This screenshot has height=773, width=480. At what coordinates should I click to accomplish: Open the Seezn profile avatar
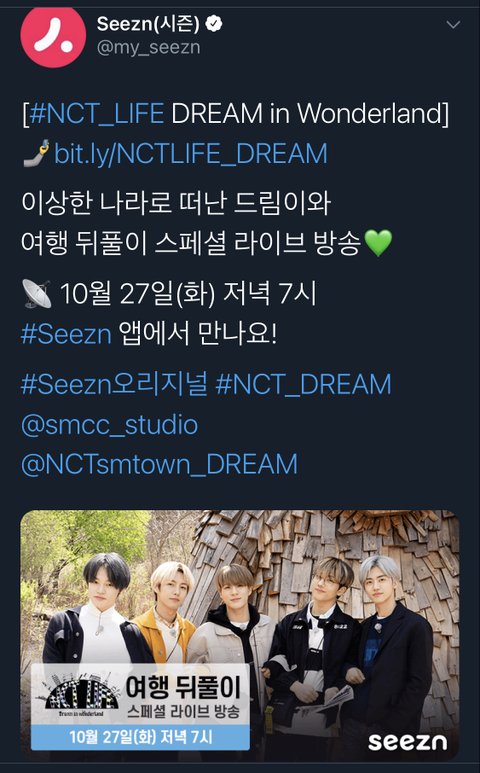[53, 35]
